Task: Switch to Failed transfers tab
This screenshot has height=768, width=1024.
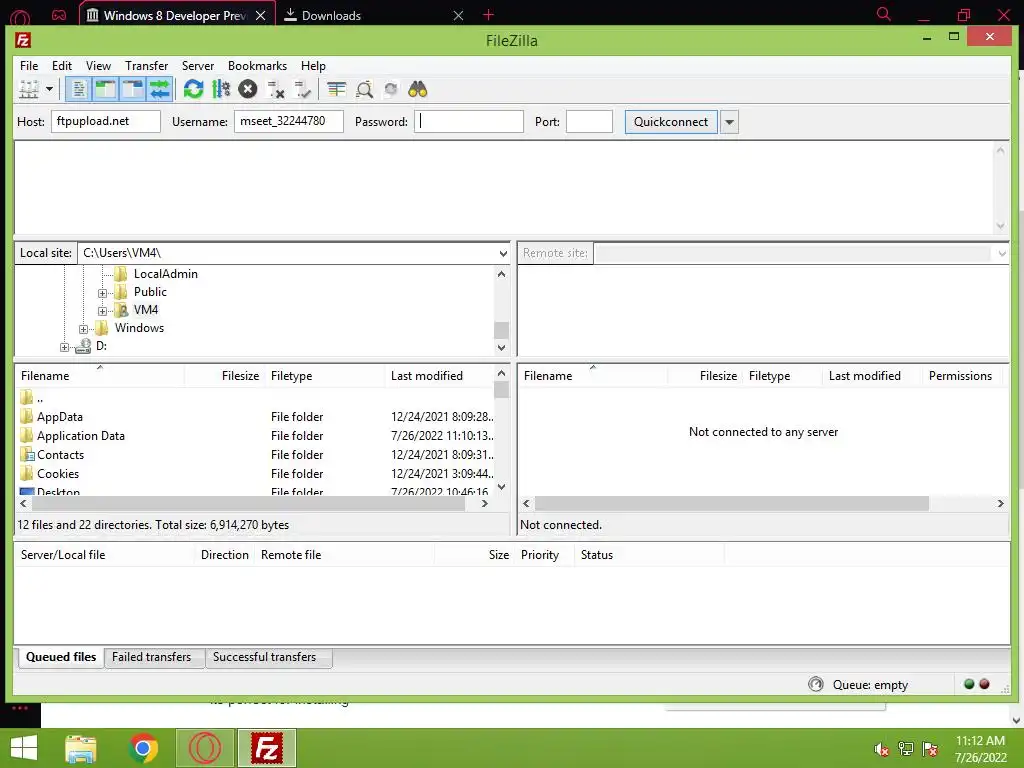Action: [x=152, y=657]
